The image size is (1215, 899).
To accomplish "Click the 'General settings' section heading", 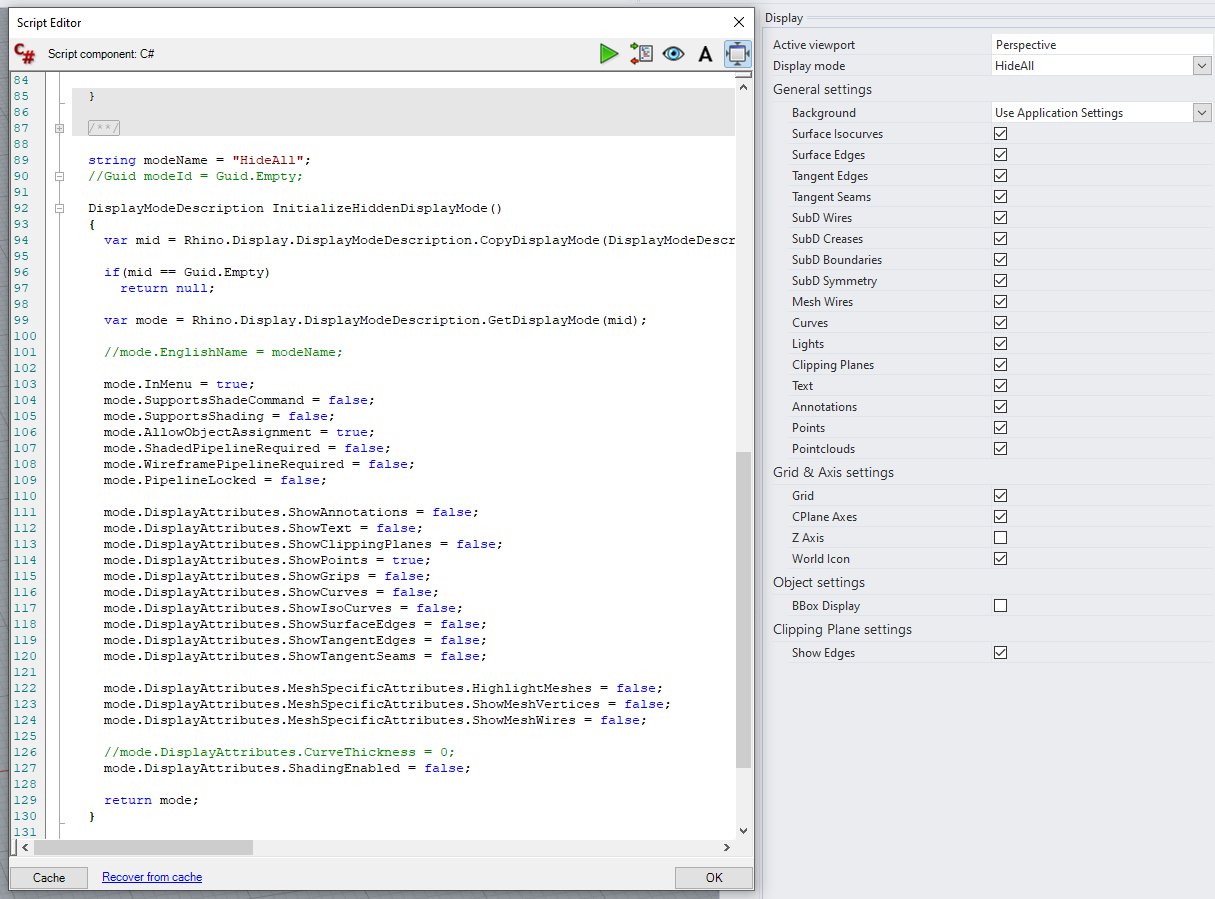I will 822,89.
